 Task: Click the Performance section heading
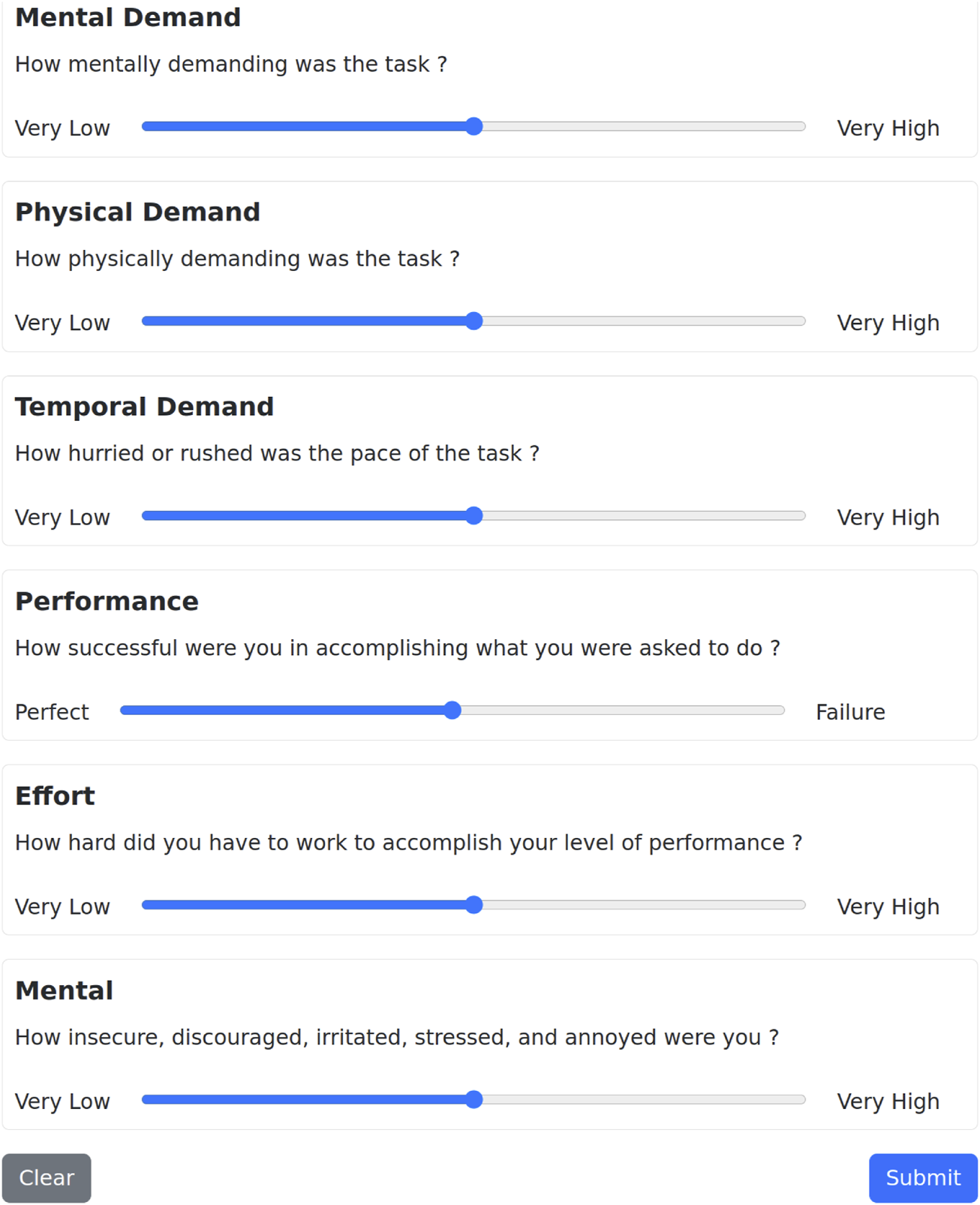click(107, 601)
